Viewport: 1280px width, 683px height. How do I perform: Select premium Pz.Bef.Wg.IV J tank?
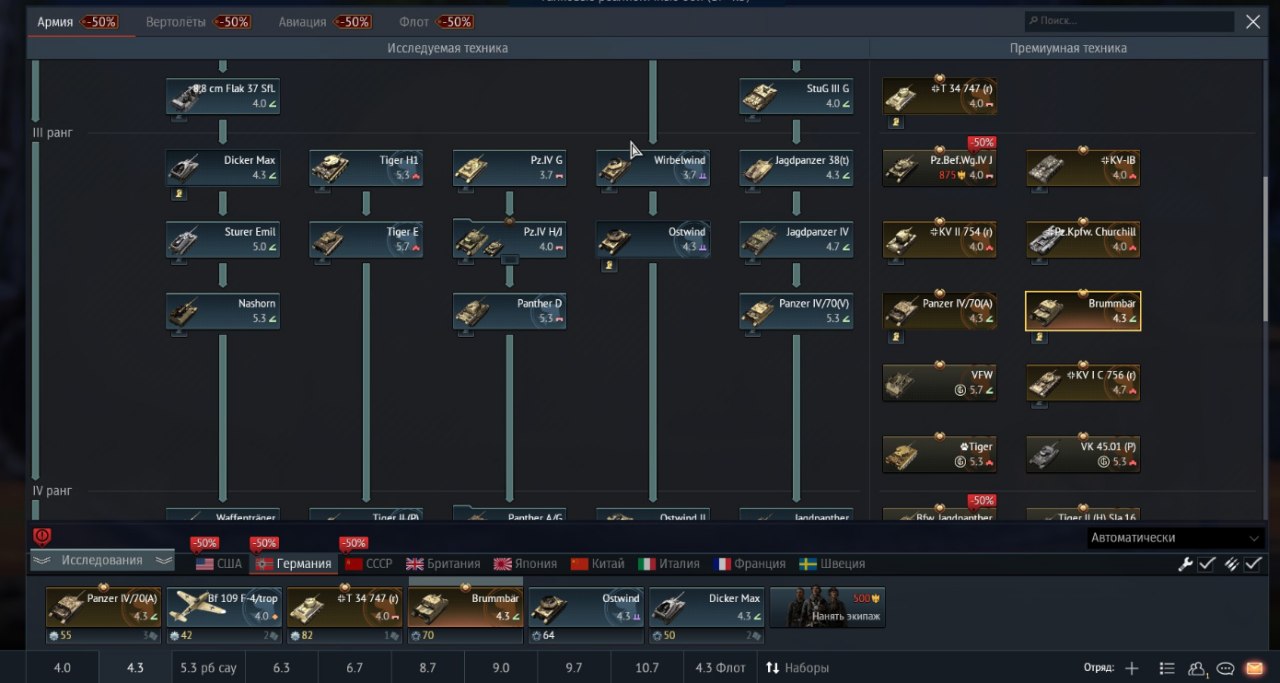point(940,168)
